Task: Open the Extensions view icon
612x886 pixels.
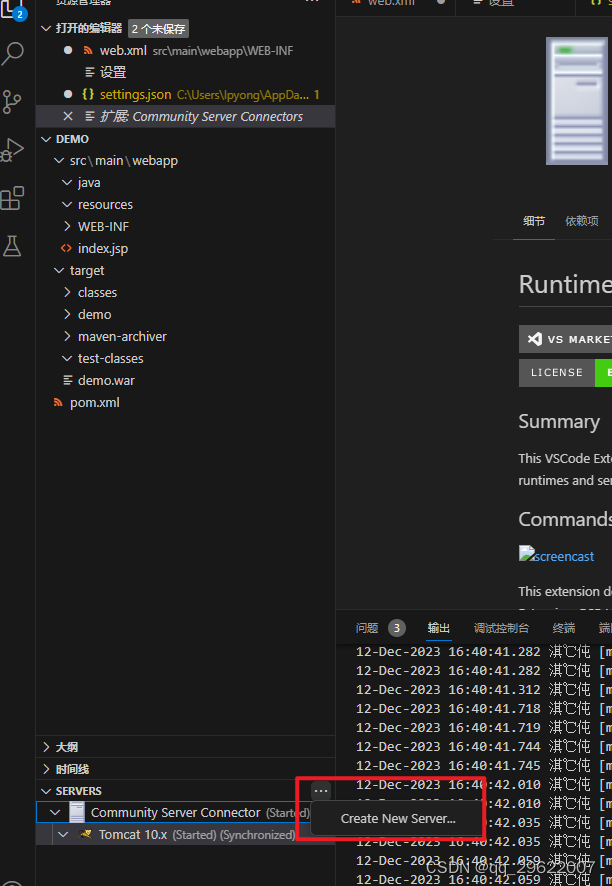Action: [x=12, y=198]
